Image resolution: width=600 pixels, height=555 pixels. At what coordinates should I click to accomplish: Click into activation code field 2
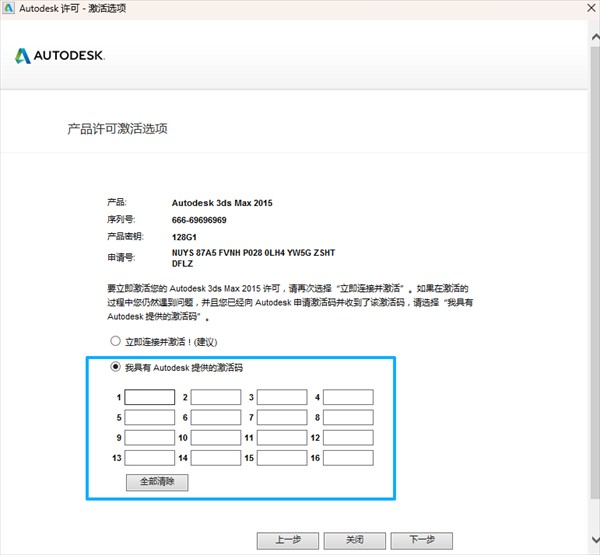(216, 397)
